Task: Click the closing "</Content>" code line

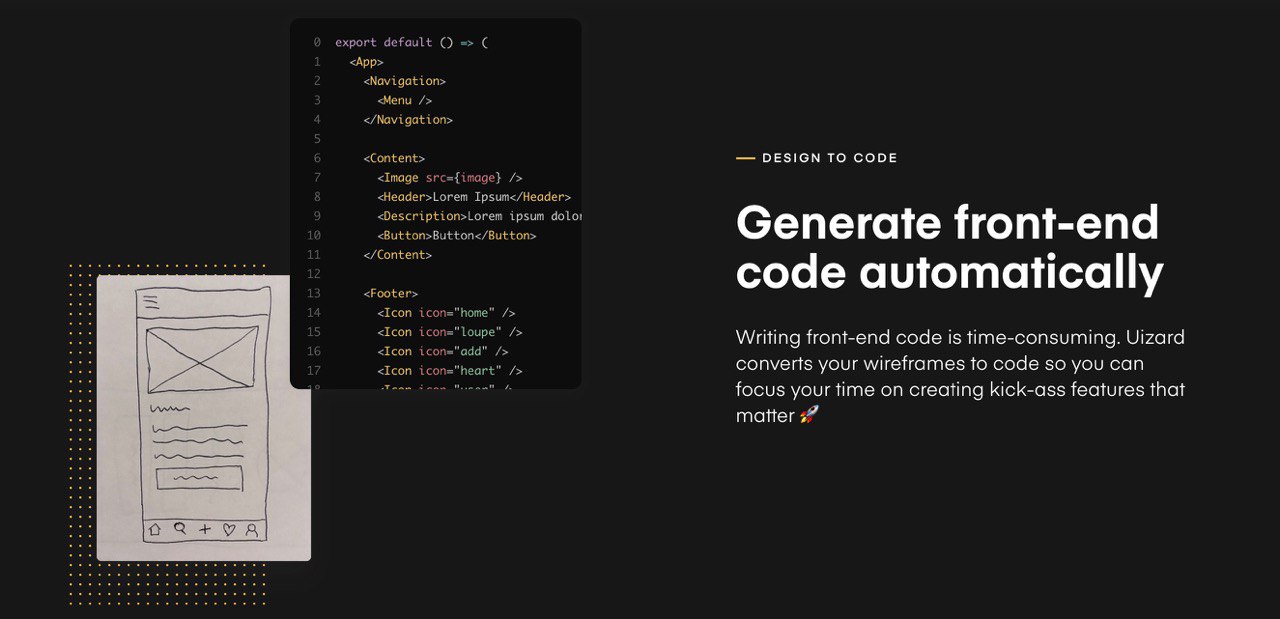Action: pyautogui.click(x=398, y=255)
